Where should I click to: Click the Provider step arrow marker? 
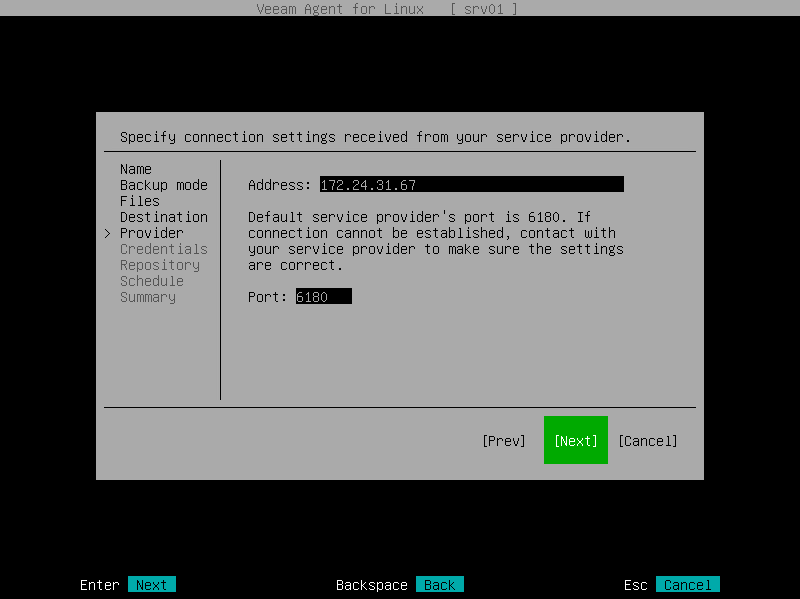(x=108, y=233)
